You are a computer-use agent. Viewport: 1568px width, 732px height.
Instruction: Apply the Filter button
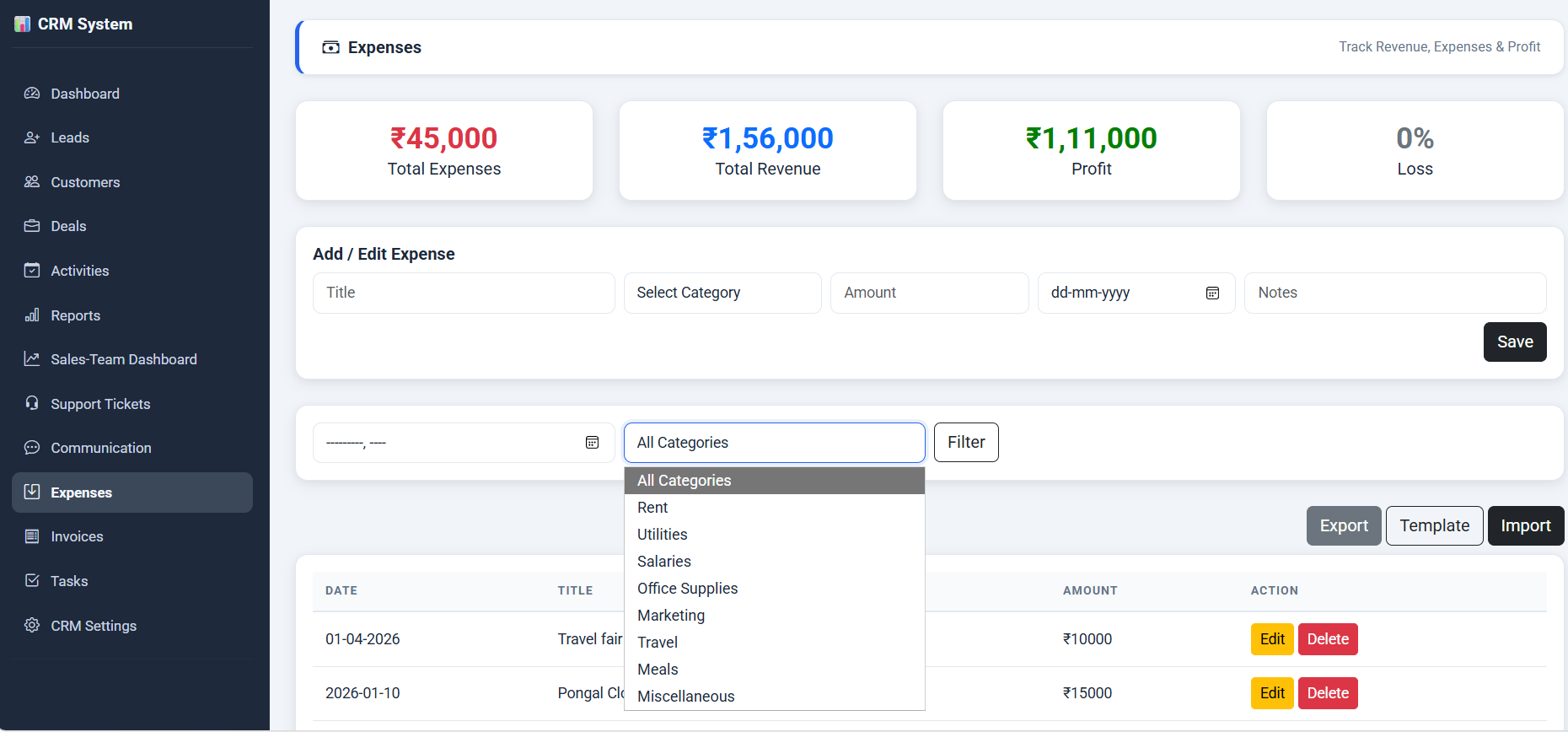[966, 442]
